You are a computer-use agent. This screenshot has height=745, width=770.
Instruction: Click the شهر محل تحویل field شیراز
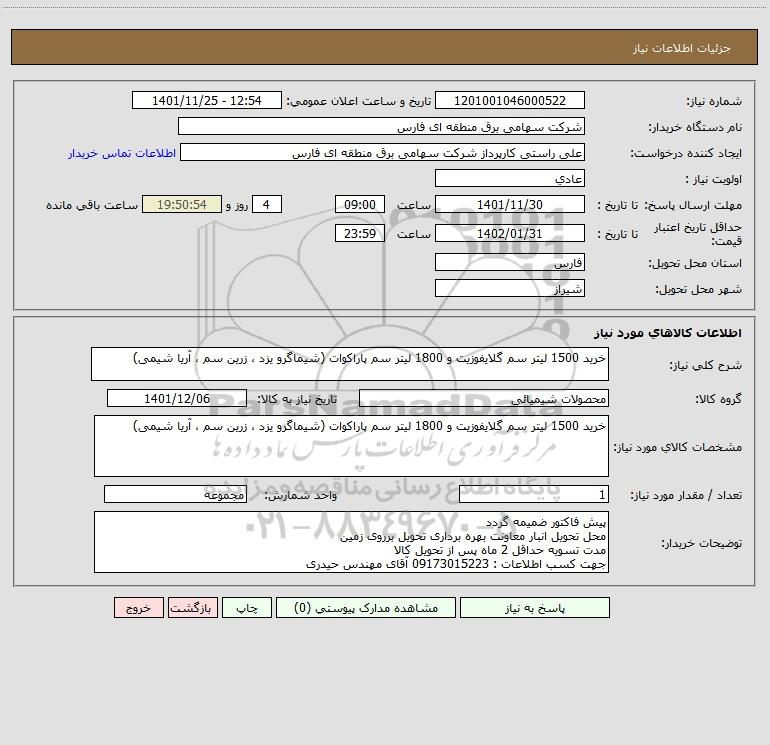[x=510, y=288]
